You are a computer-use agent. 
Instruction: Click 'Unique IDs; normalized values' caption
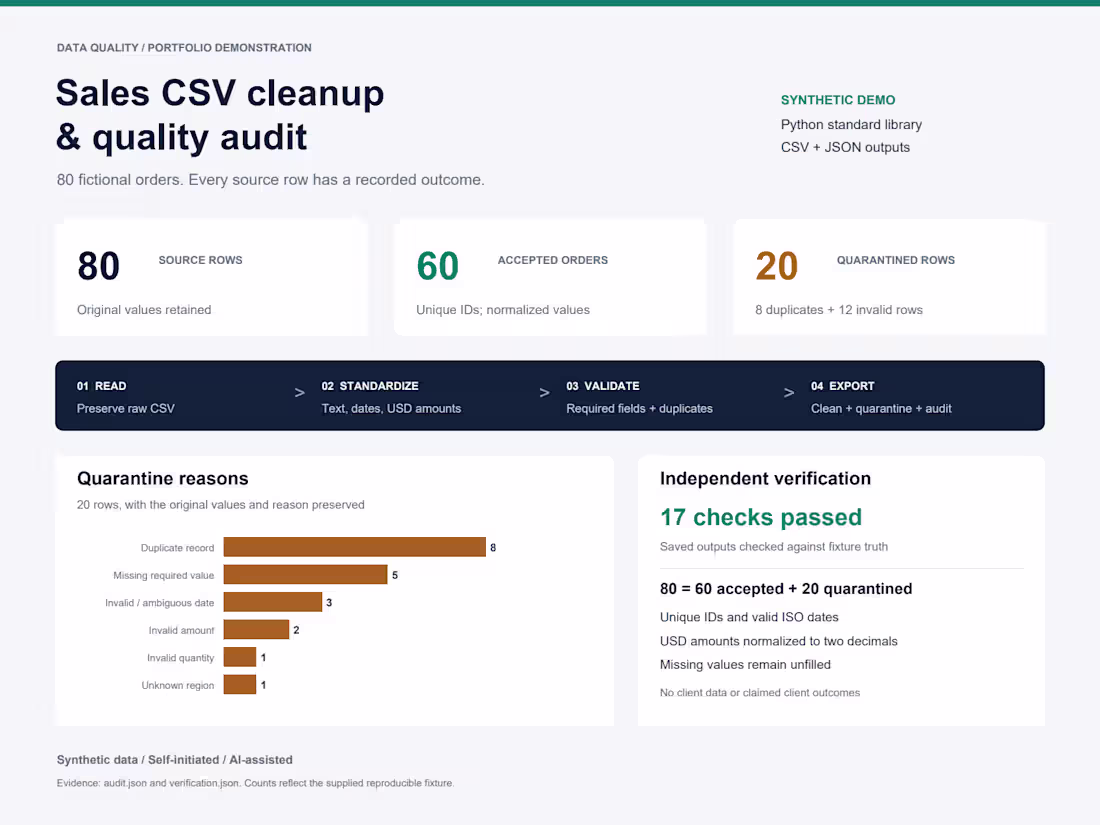coord(503,310)
